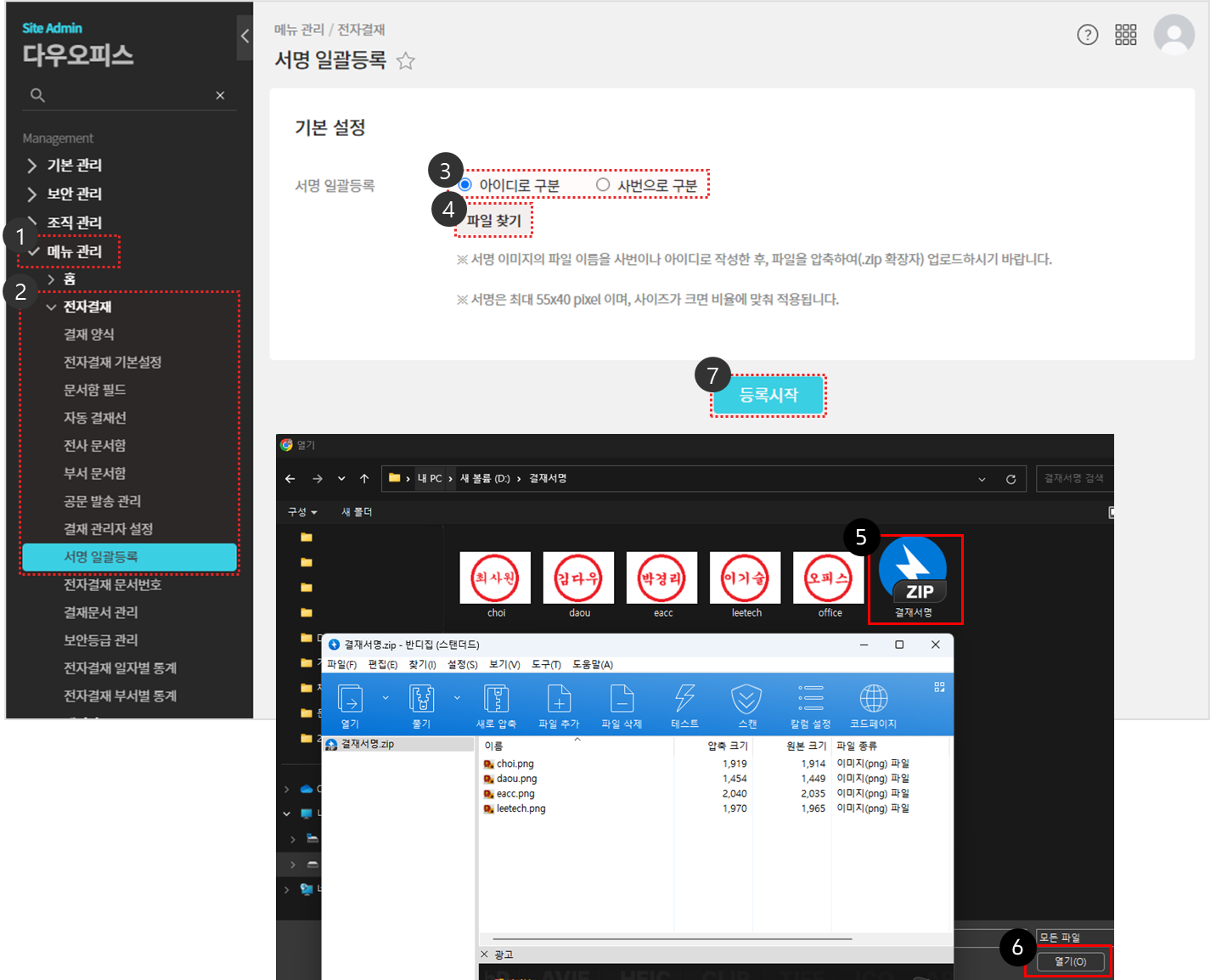
Task: Click the 파일 찾기 button
Action: (x=494, y=221)
